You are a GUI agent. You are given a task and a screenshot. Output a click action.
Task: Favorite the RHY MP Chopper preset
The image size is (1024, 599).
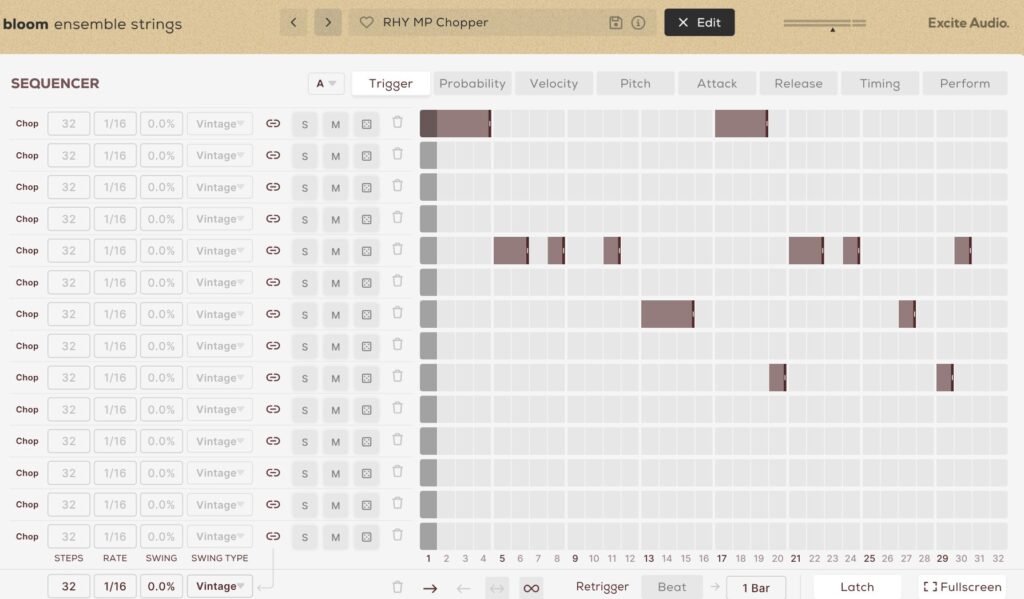coord(366,22)
